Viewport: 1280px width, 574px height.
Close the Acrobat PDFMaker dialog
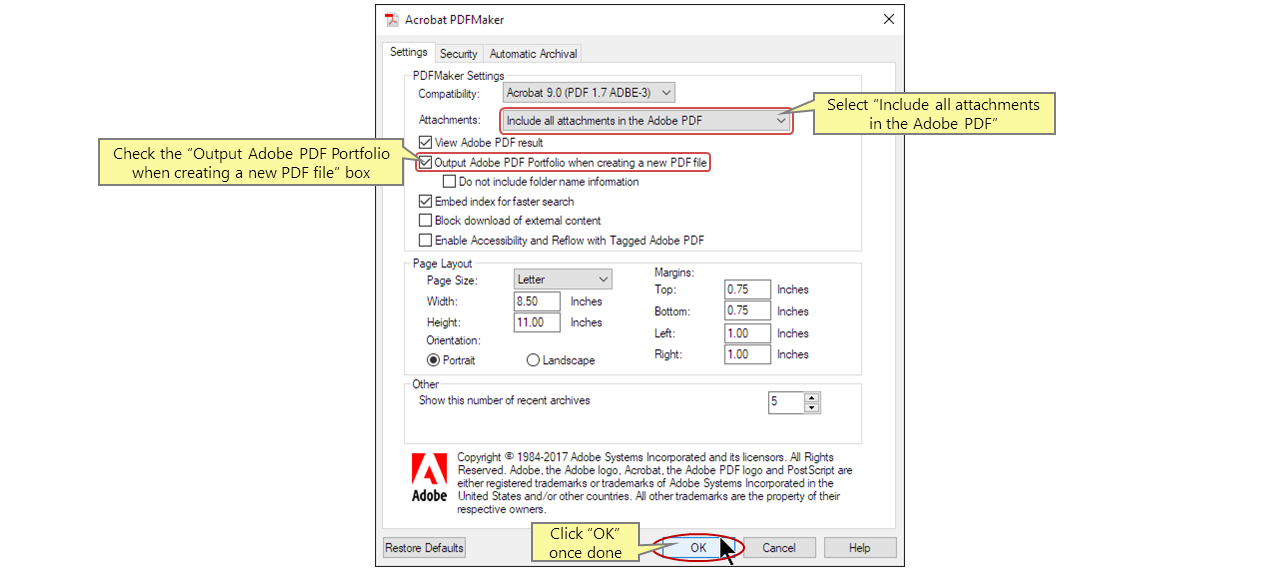[888, 19]
